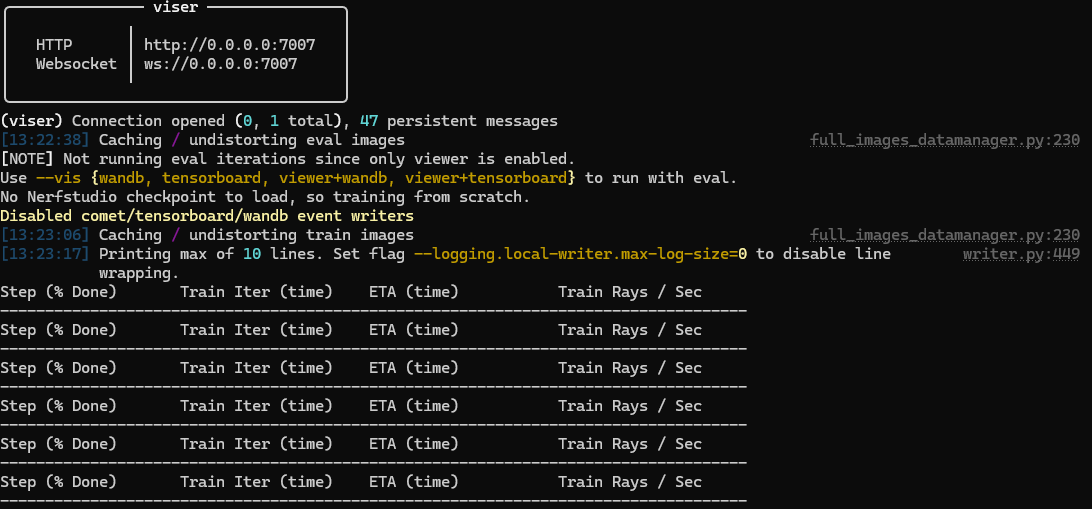Click the Connection opened message text
Image resolution: width=1092 pixels, height=509 pixels.
(148, 121)
